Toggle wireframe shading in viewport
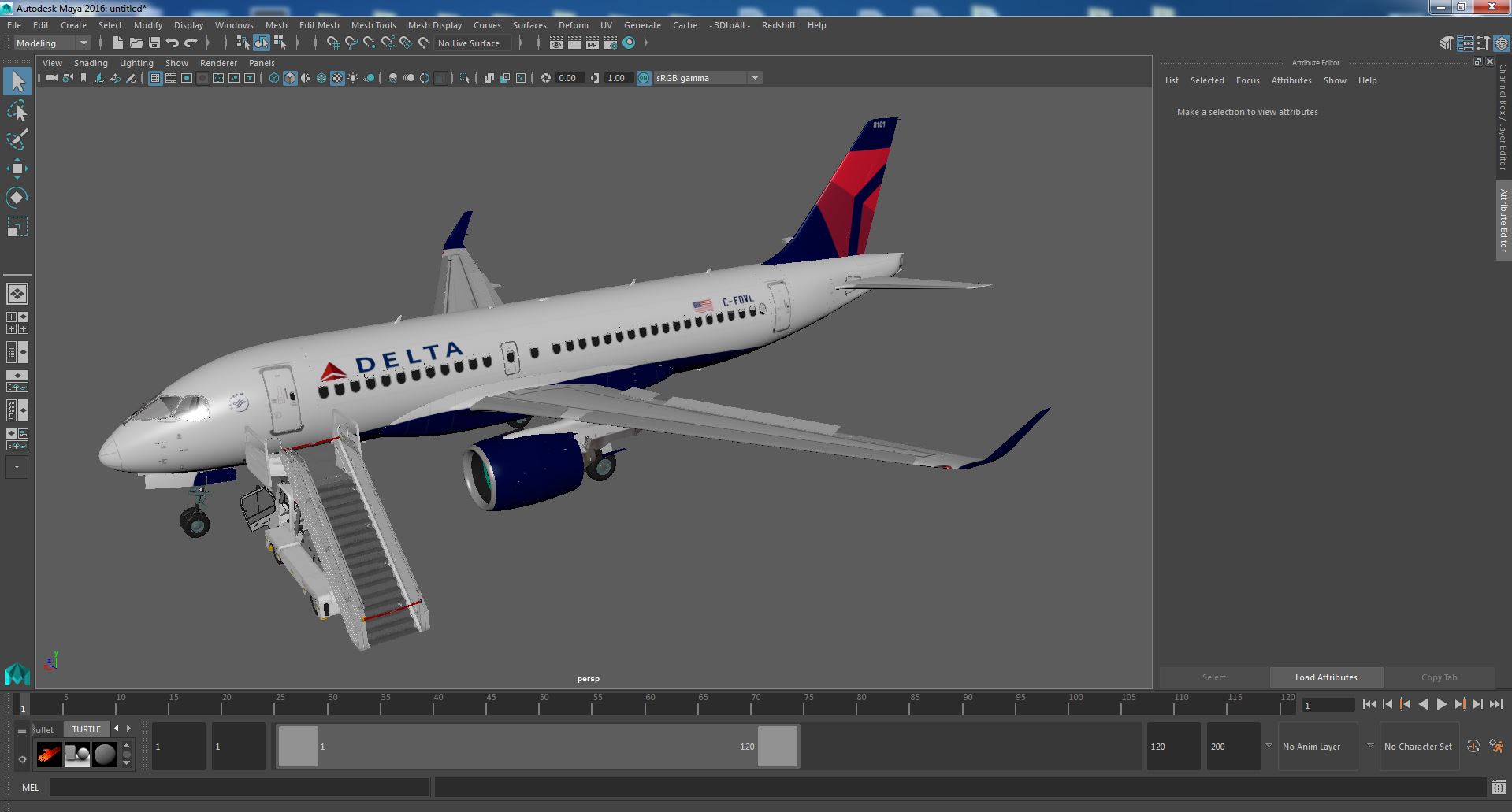 click(x=273, y=78)
